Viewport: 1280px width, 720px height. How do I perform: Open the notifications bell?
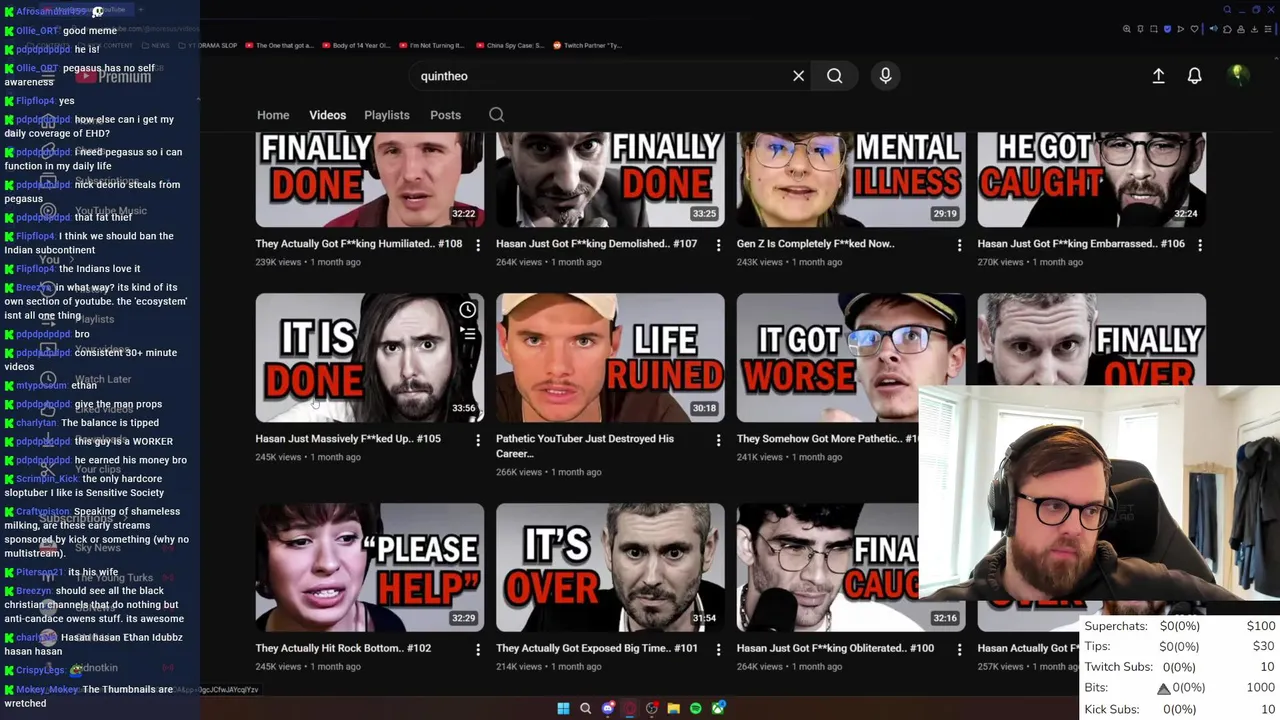pyautogui.click(x=1194, y=76)
